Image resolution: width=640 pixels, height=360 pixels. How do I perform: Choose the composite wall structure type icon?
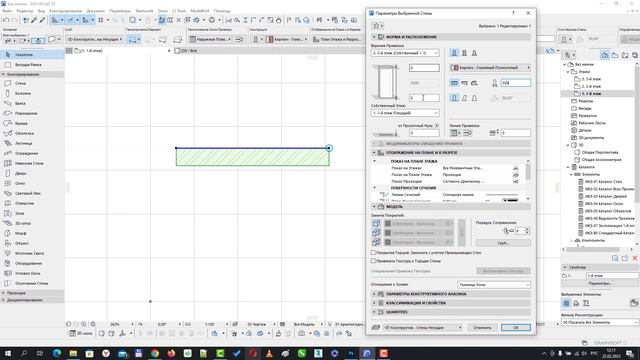(464, 53)
